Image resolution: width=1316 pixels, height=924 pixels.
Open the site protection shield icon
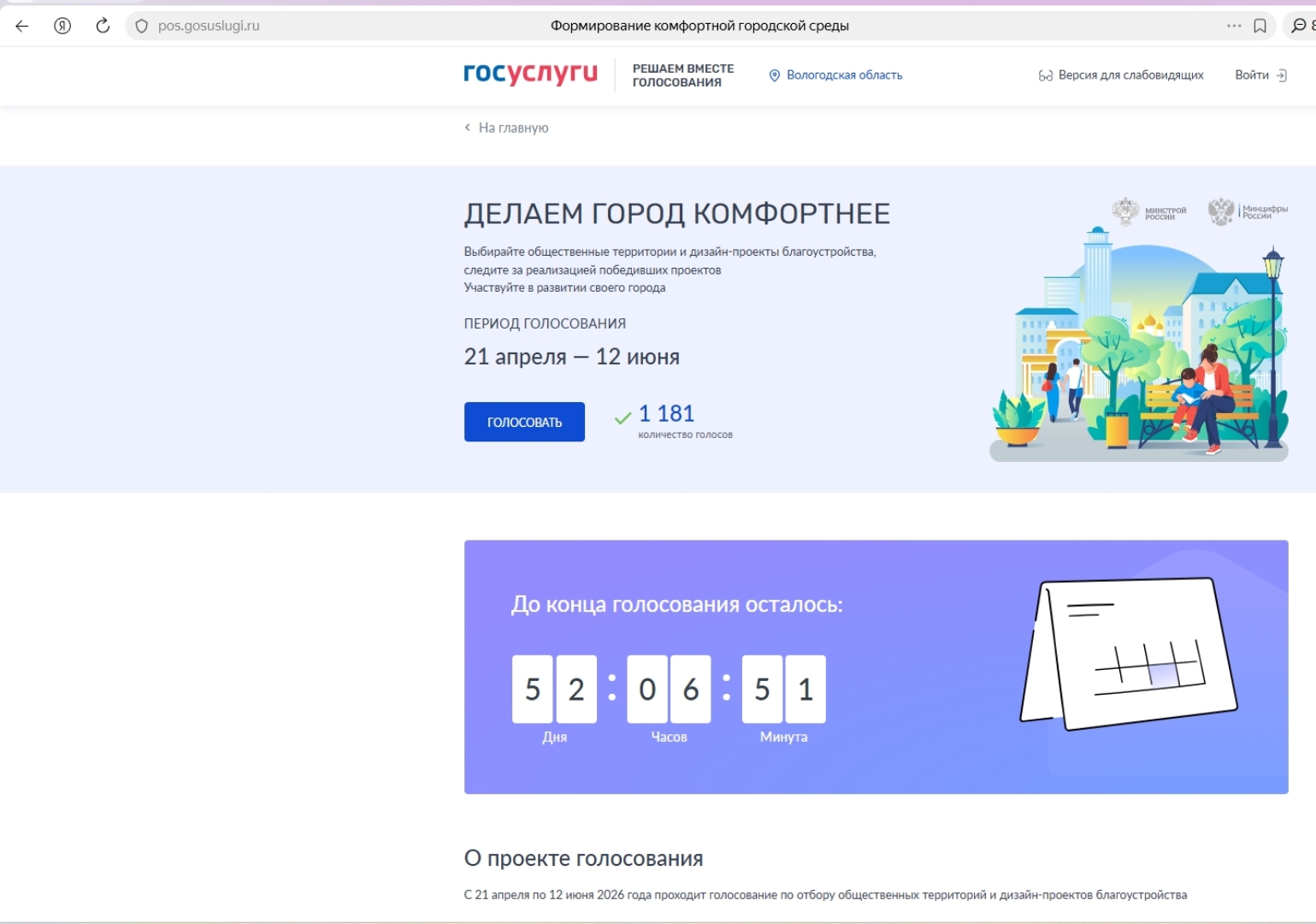click(x=142, y=26)
